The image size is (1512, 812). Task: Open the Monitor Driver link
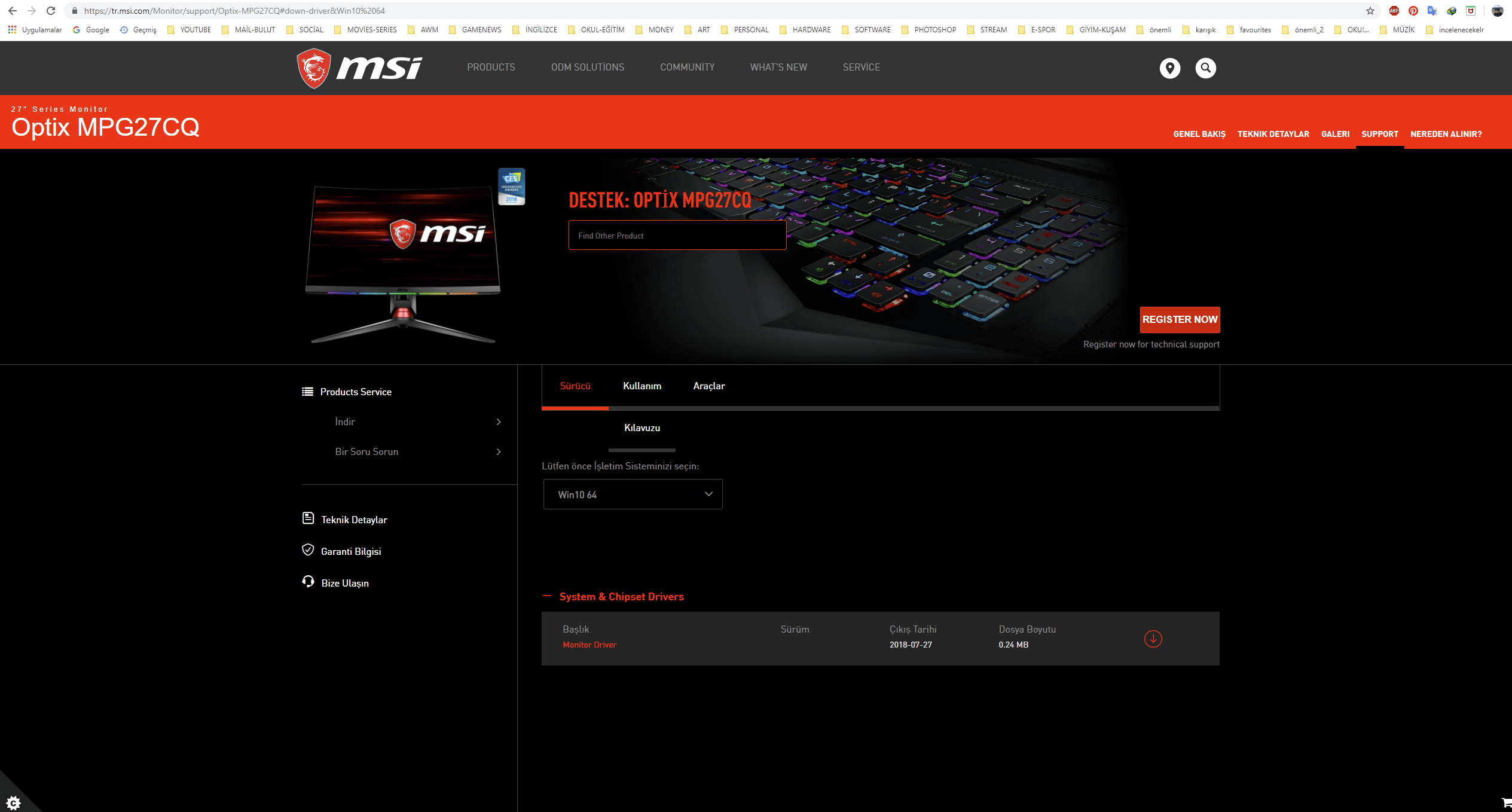point(589,645)
